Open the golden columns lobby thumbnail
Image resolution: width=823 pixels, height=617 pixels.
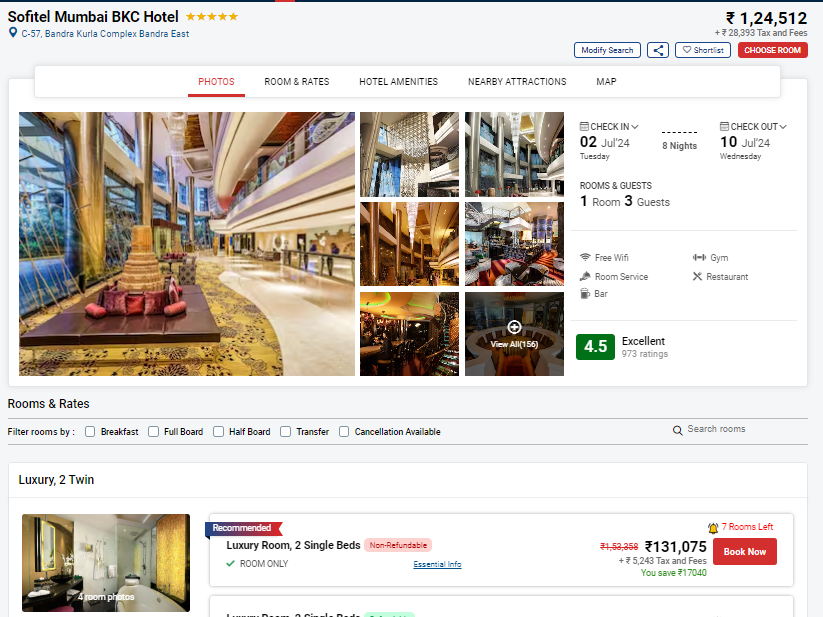click(409, 244)
